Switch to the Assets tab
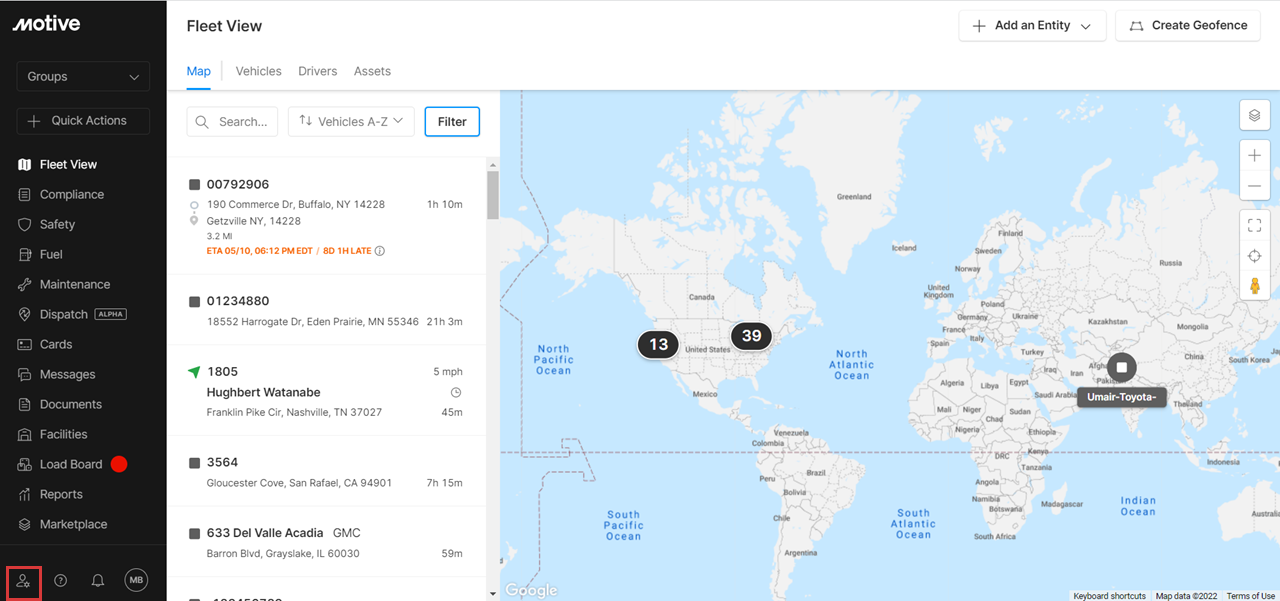Image resolution: width=1280 pixels, height=601 pixels. click(372, 71)
